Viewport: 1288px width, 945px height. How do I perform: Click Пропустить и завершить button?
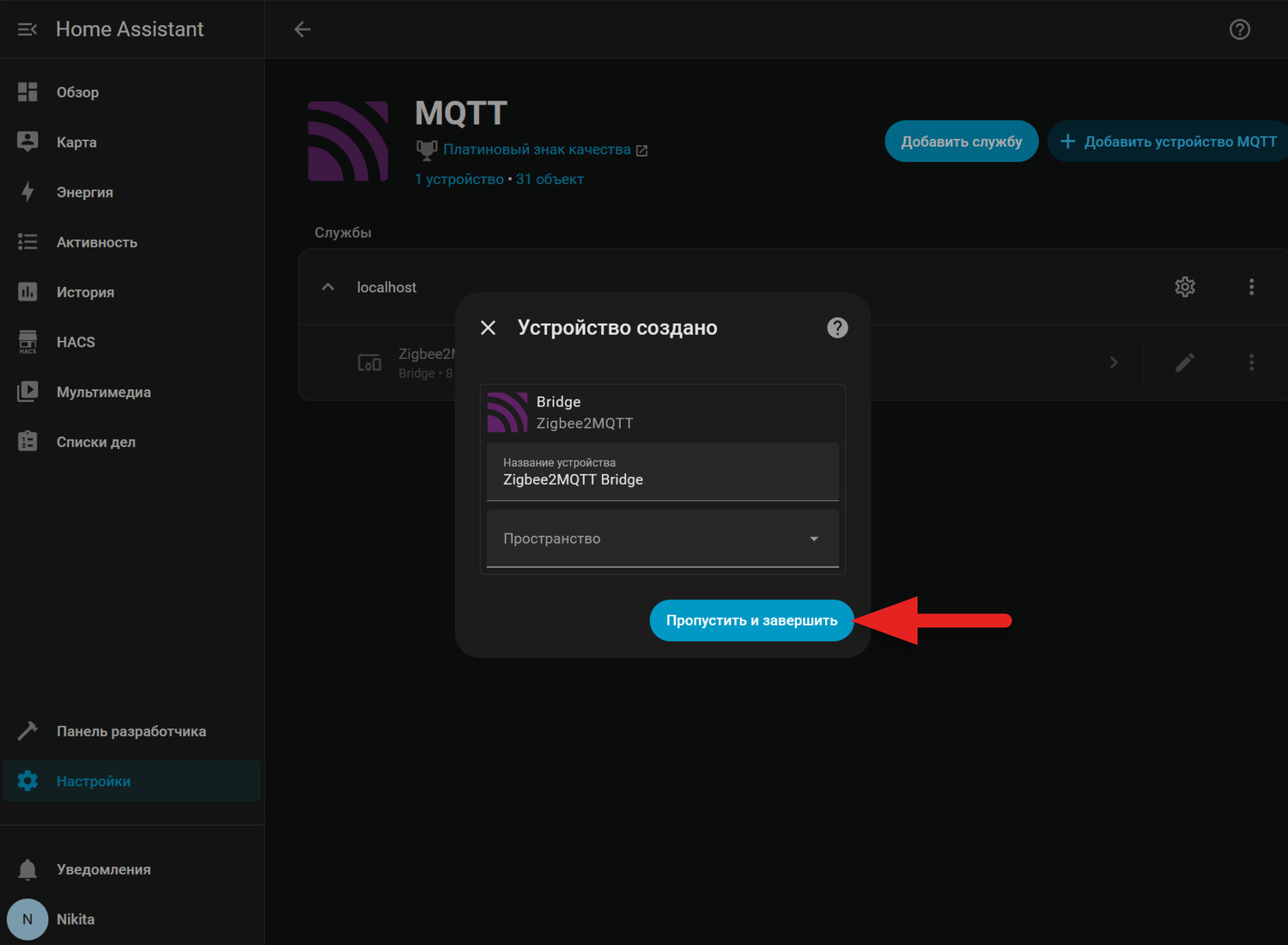tap(751, 620)
